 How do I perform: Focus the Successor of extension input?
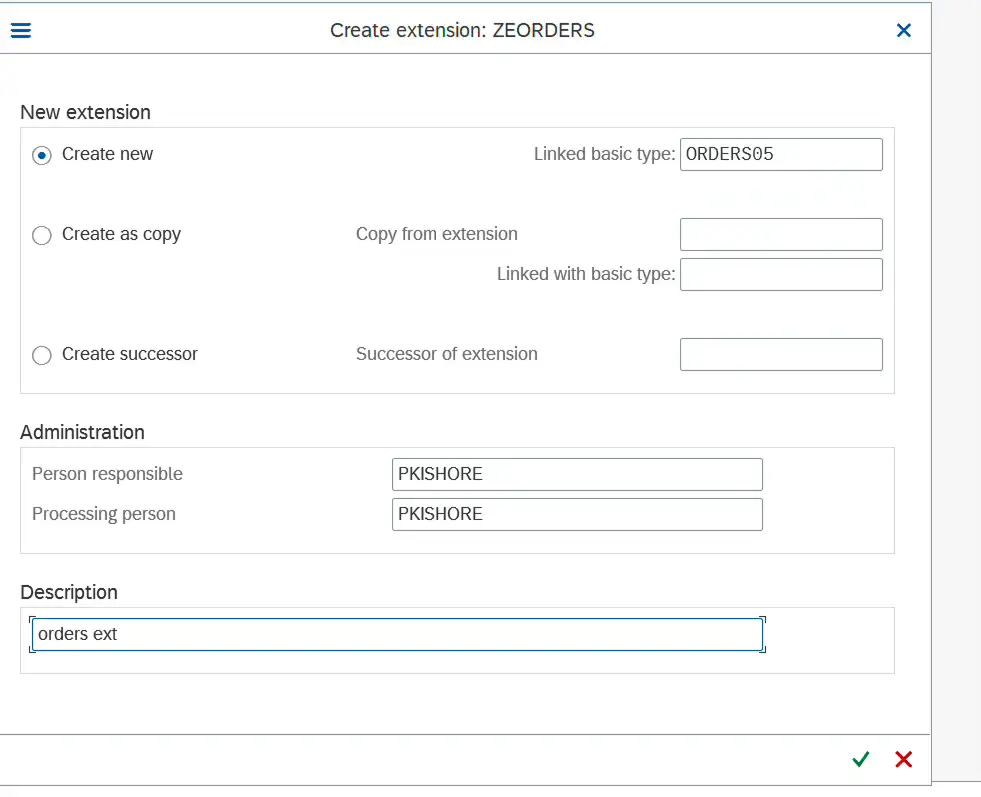(780, 354)
